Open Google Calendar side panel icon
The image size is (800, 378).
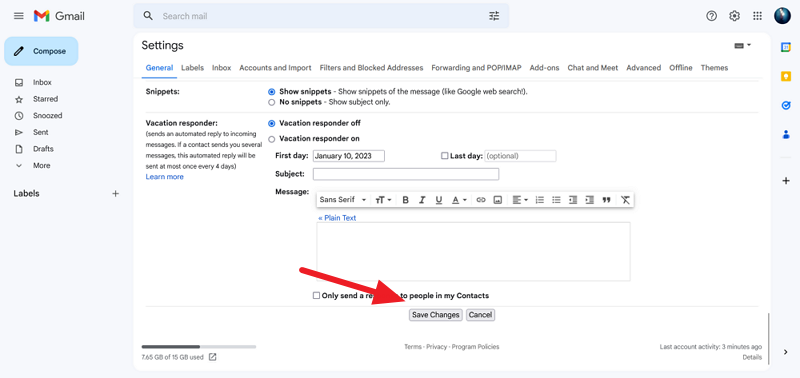point(786,47)
